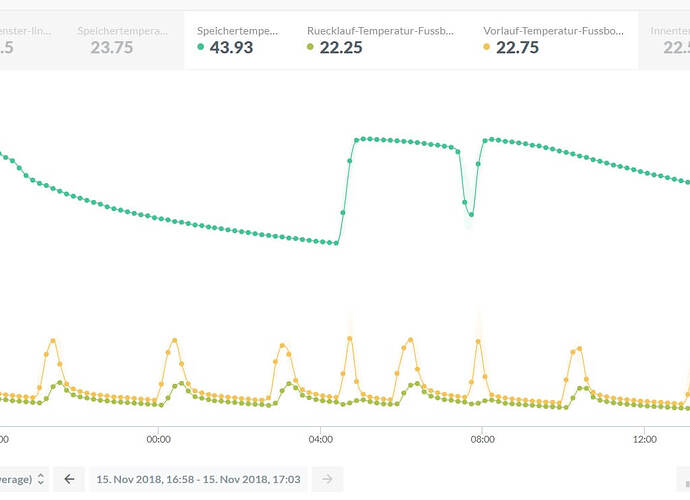The image size is (690, 500).
Task: Toggle the Vorlauf-Temperatur-Fussboden series
Action: click(x=555, y=40)
